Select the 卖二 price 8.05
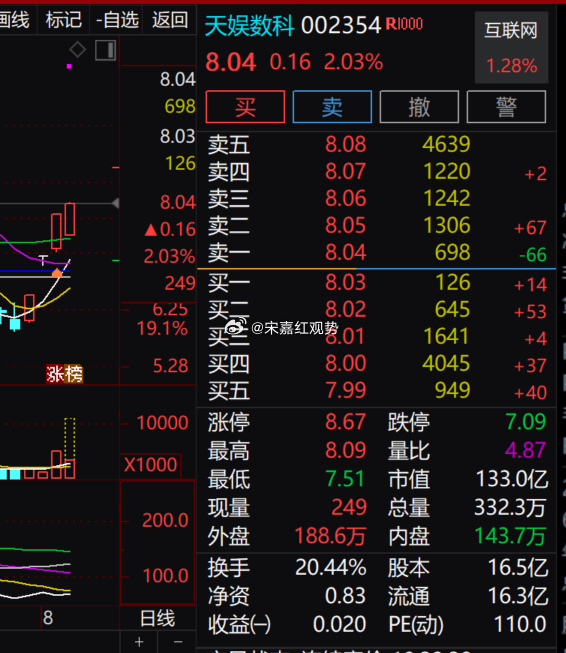566x653 pixels. pos(345,225)
